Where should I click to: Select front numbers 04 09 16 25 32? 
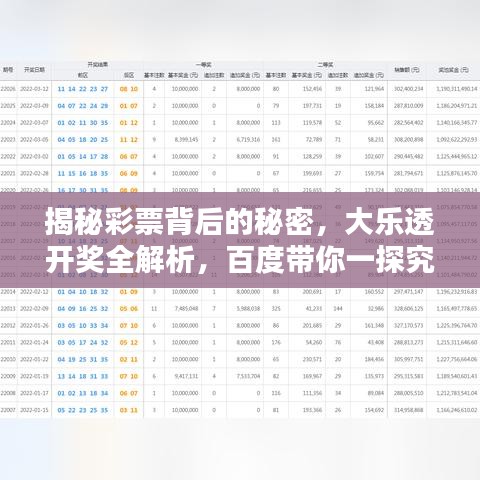click(83, 309)
